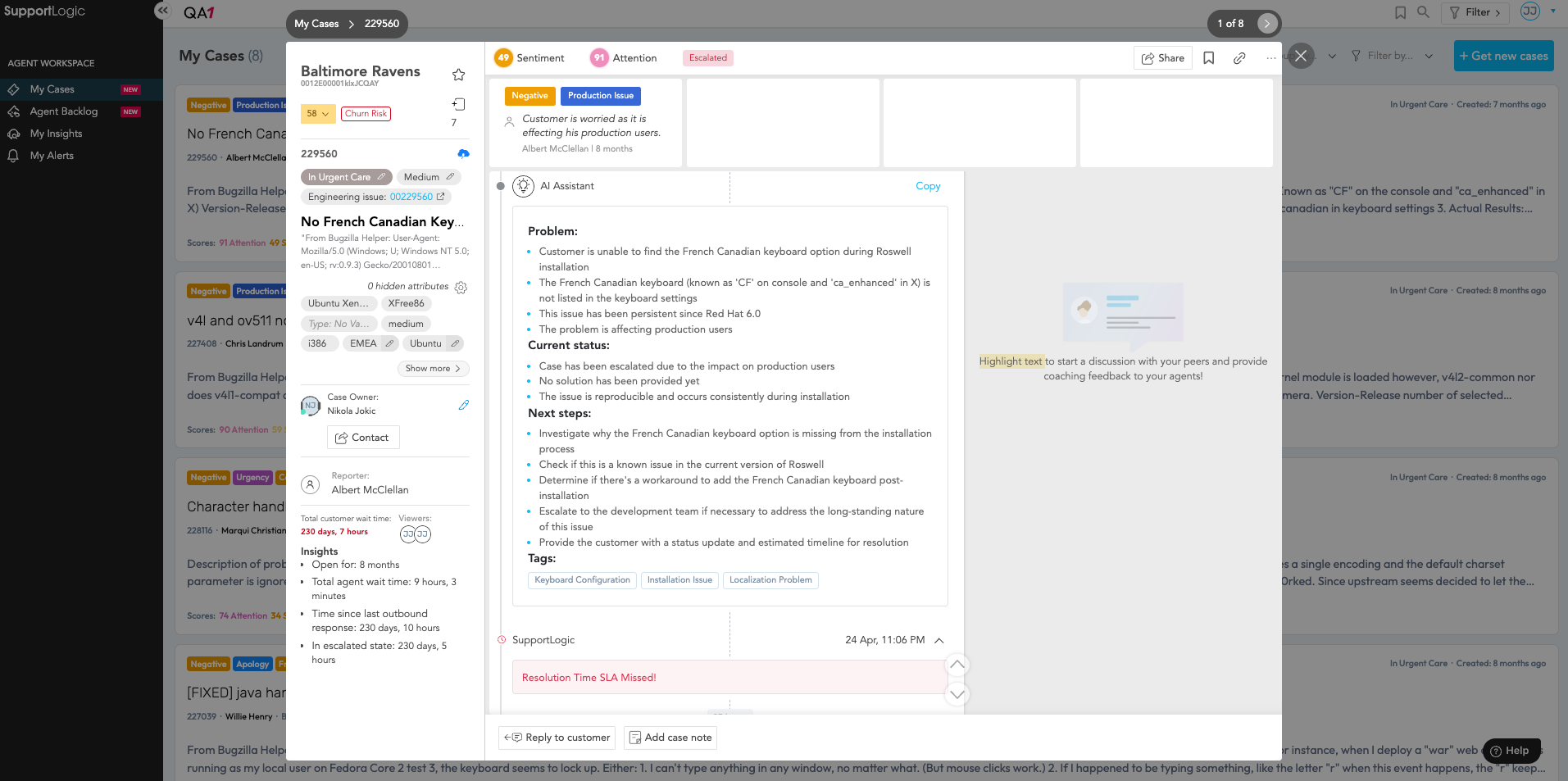Copy the case link icon
Viewport: 1568px width, 781px height.
pyautogui.click(x=1239, y=57)
